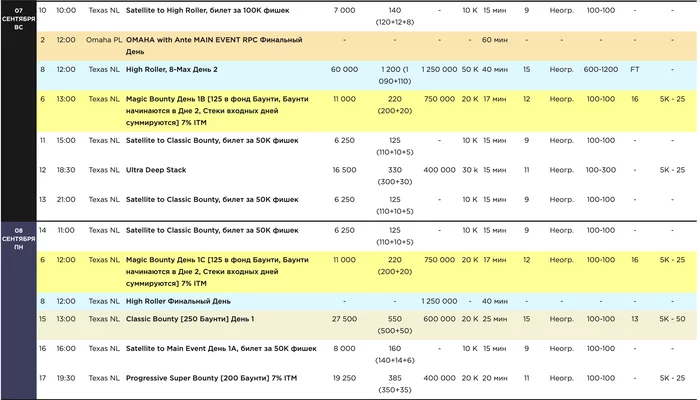The height and width of the screenshot is (400, 700).
Task: Select 'Ultra Deep Stack' tournament name
Action: [156, 170]
